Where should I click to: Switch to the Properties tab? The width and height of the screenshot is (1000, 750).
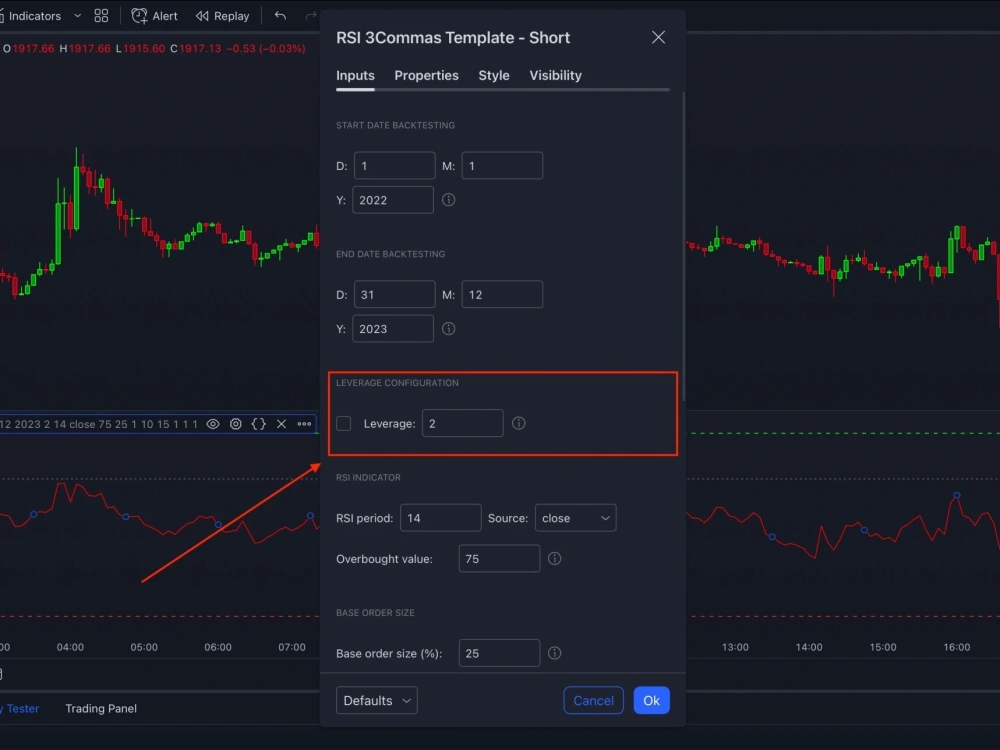coord(426,75)
